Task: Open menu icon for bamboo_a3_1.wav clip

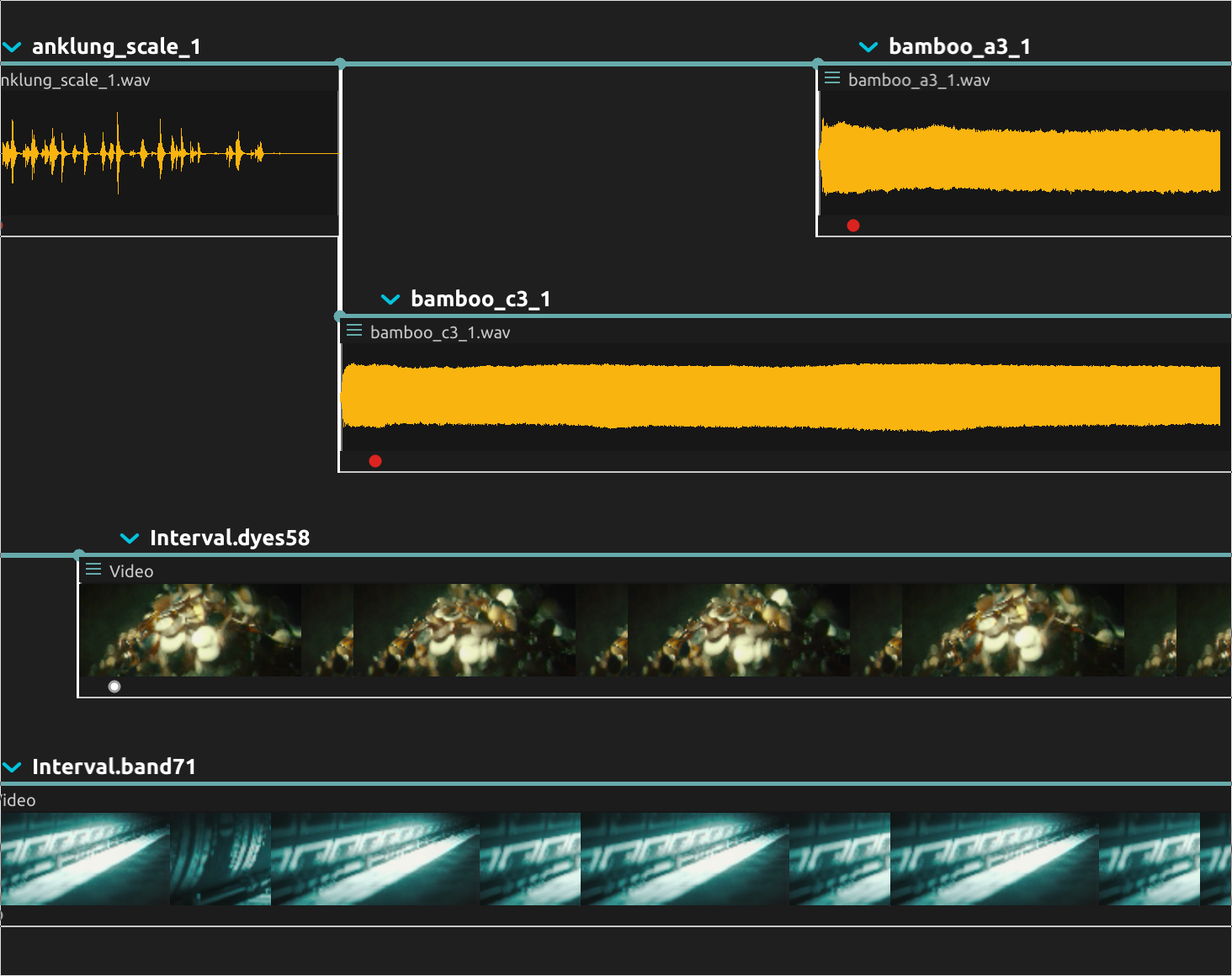Action: [x=832, y=78]
